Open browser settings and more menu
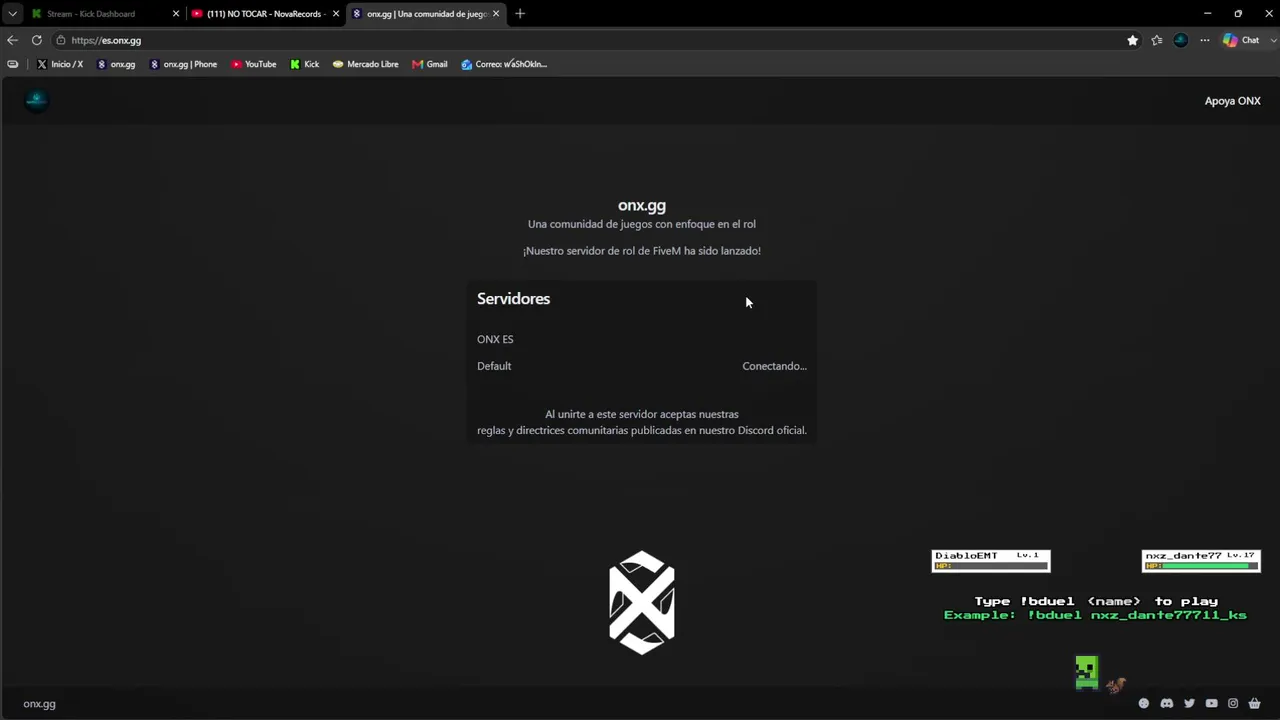Screen dimensions: 1280x720 coord(1205,40)
